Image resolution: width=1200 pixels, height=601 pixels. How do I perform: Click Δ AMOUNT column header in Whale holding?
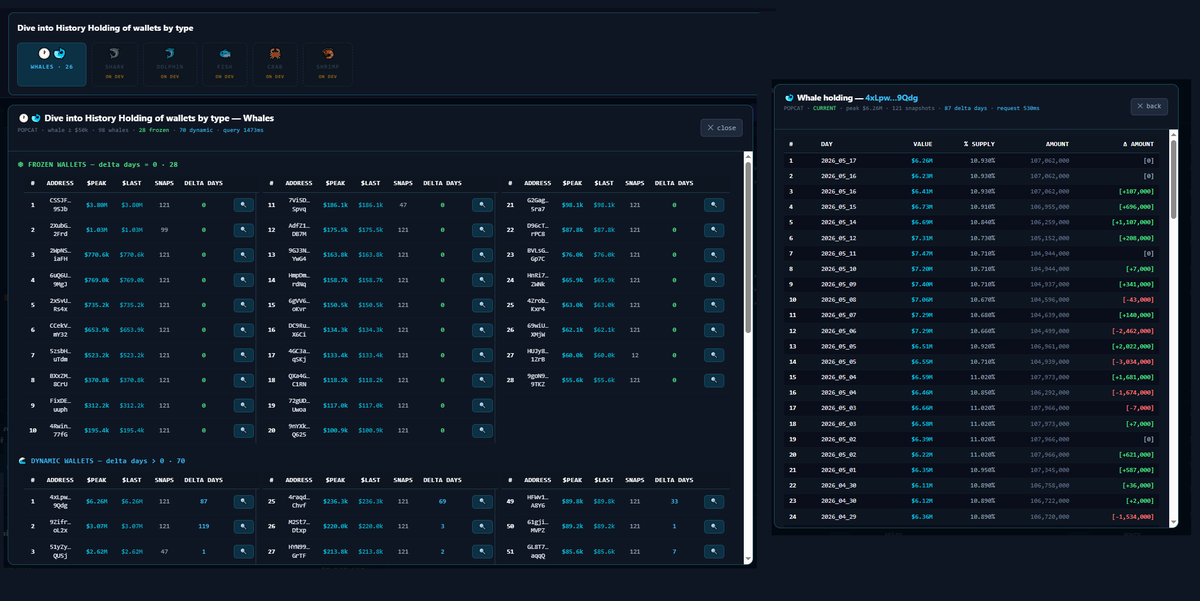coord(1137,144)
